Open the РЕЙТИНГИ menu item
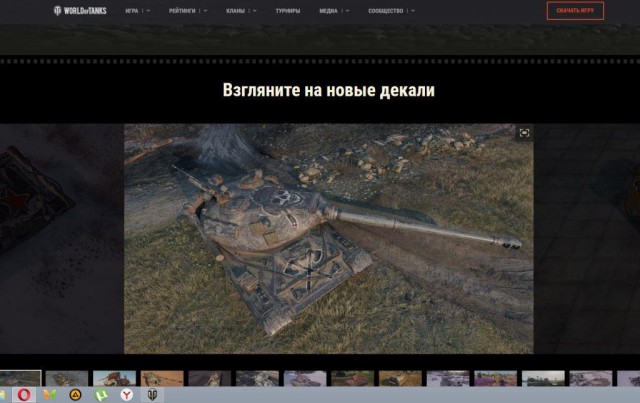 coord(182,11)
